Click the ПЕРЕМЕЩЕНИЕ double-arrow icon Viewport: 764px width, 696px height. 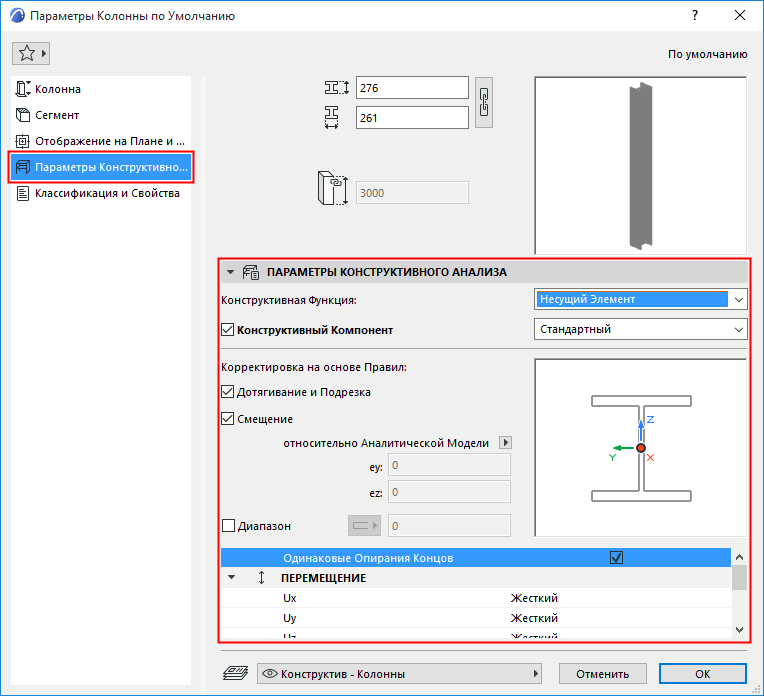tap(262, 578)
